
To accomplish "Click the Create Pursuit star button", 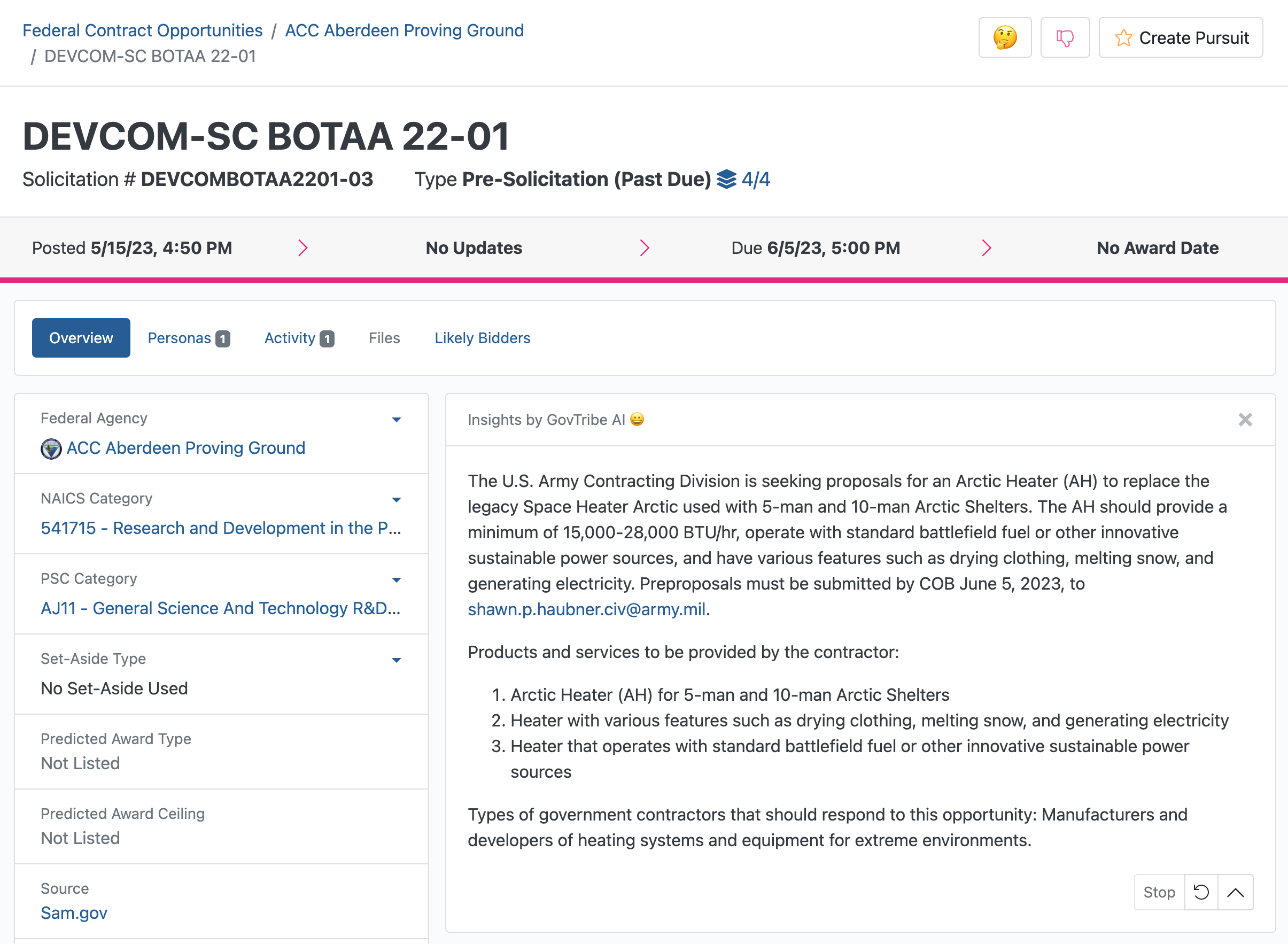I will 1181,38.
